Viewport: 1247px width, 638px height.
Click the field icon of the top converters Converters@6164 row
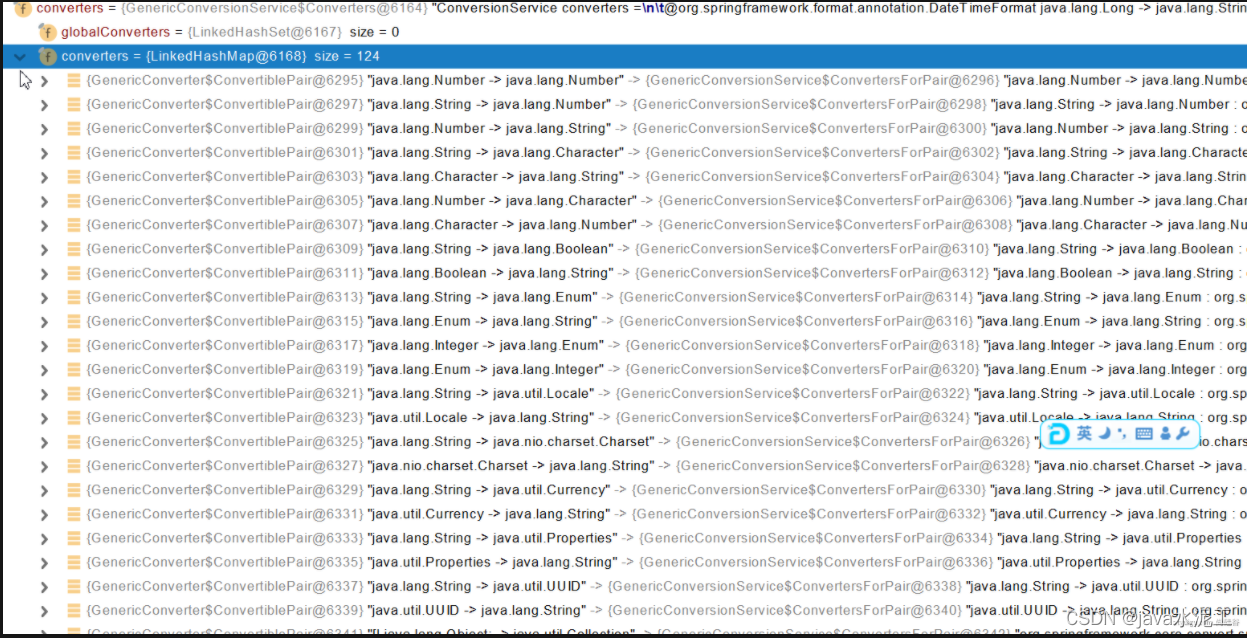click(22, 8)
